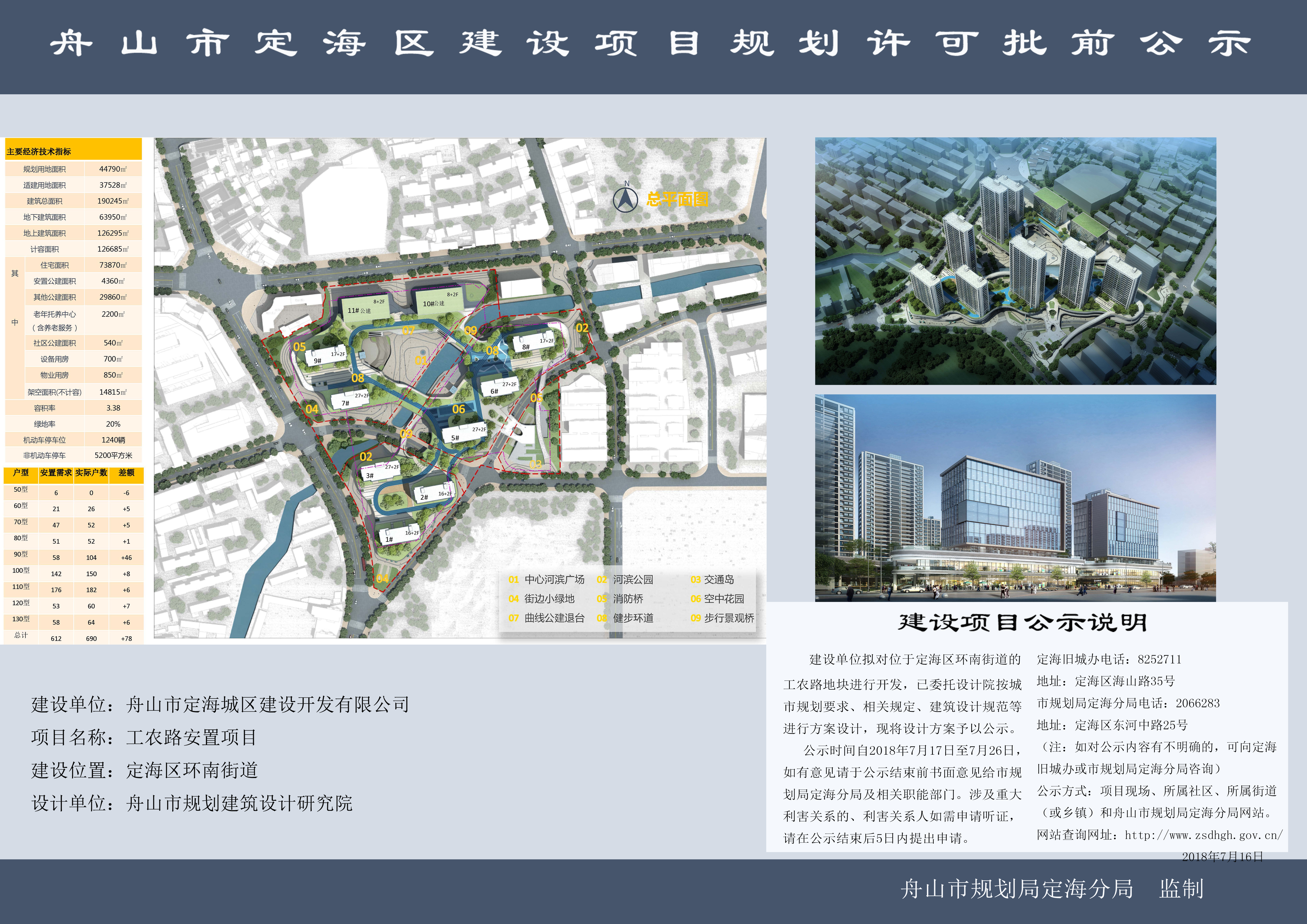This screenshot has height=924, width=1307.
Task: Click the 差额 column header
Action: click(126, 473)
